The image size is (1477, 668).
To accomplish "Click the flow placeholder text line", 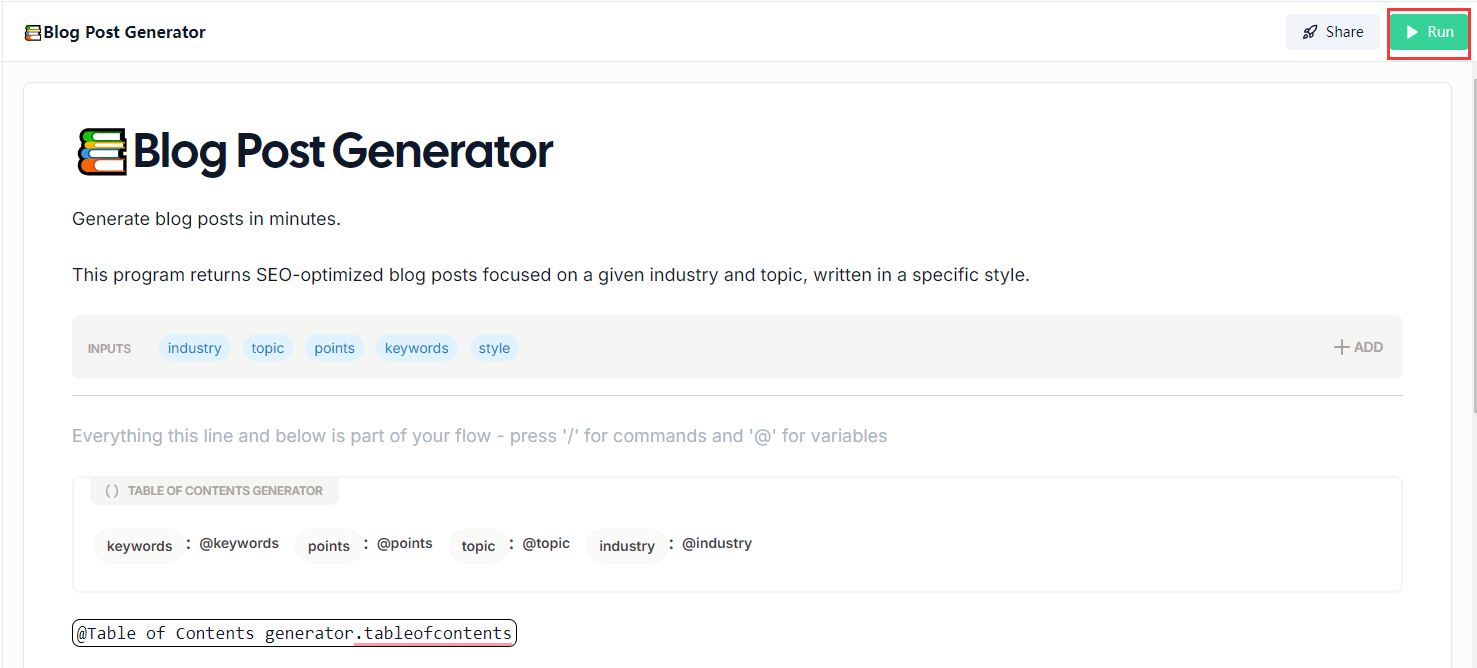I will (480, 436).
